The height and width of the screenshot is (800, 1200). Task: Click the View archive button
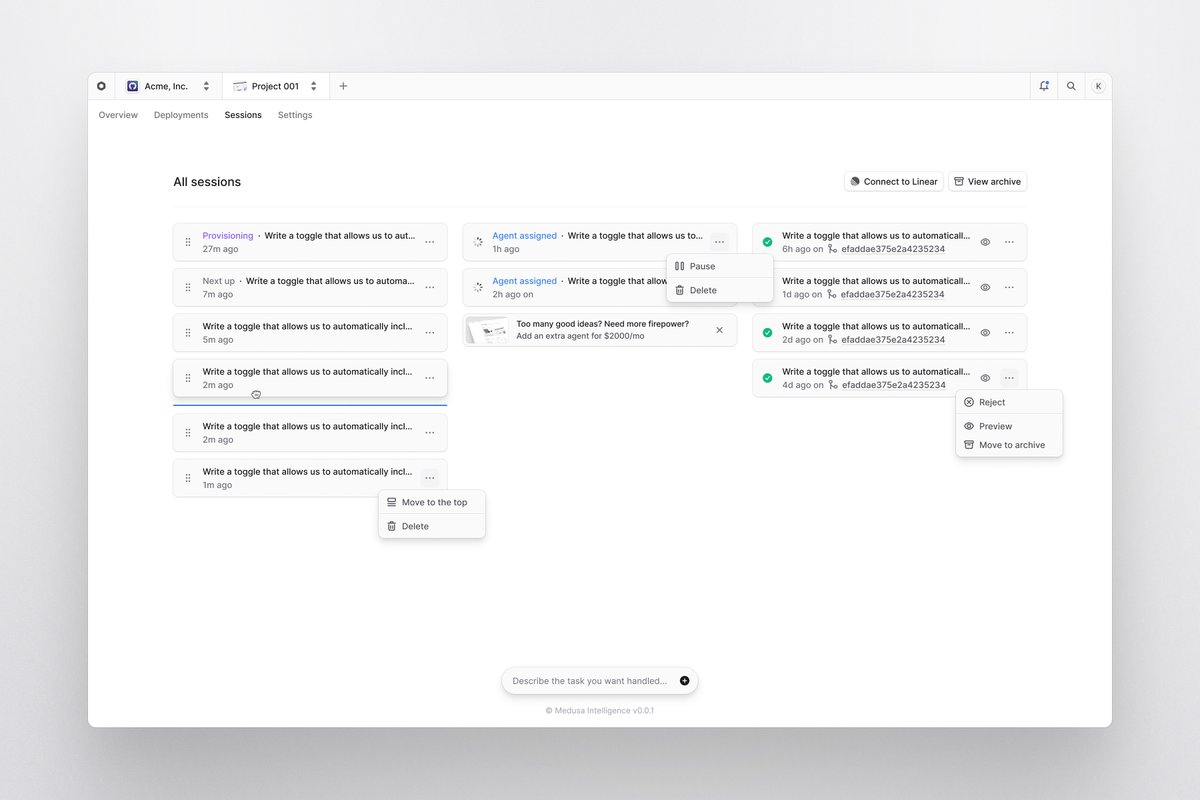(x=987, y=182)
